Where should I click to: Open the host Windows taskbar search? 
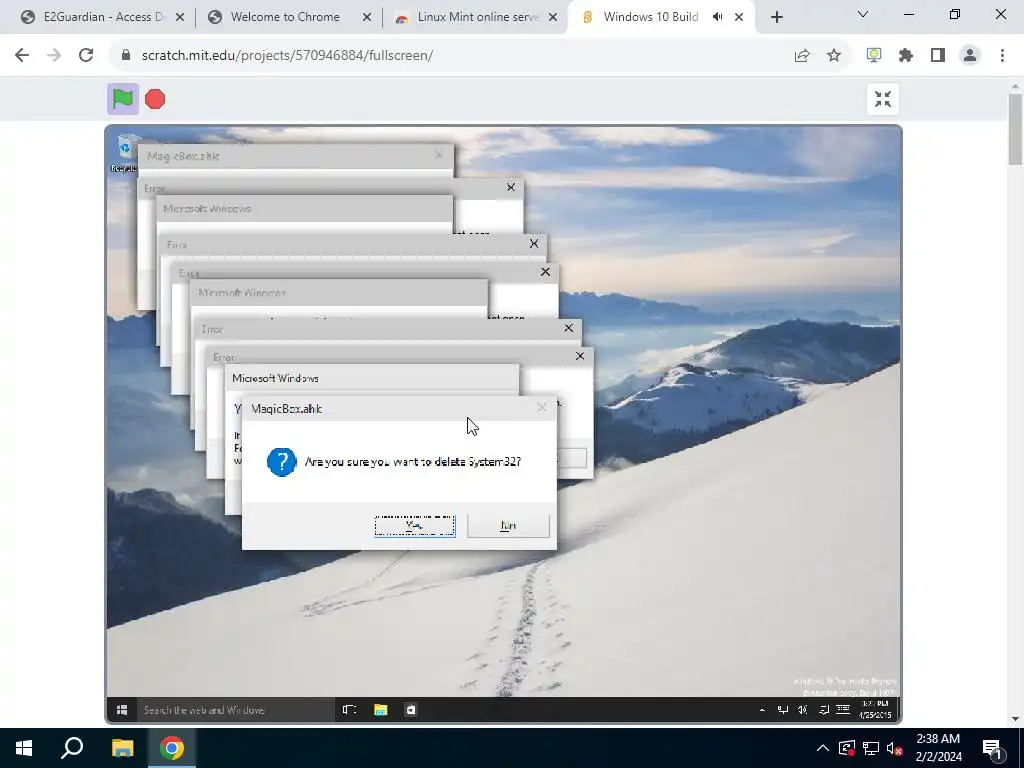[72, 748]
